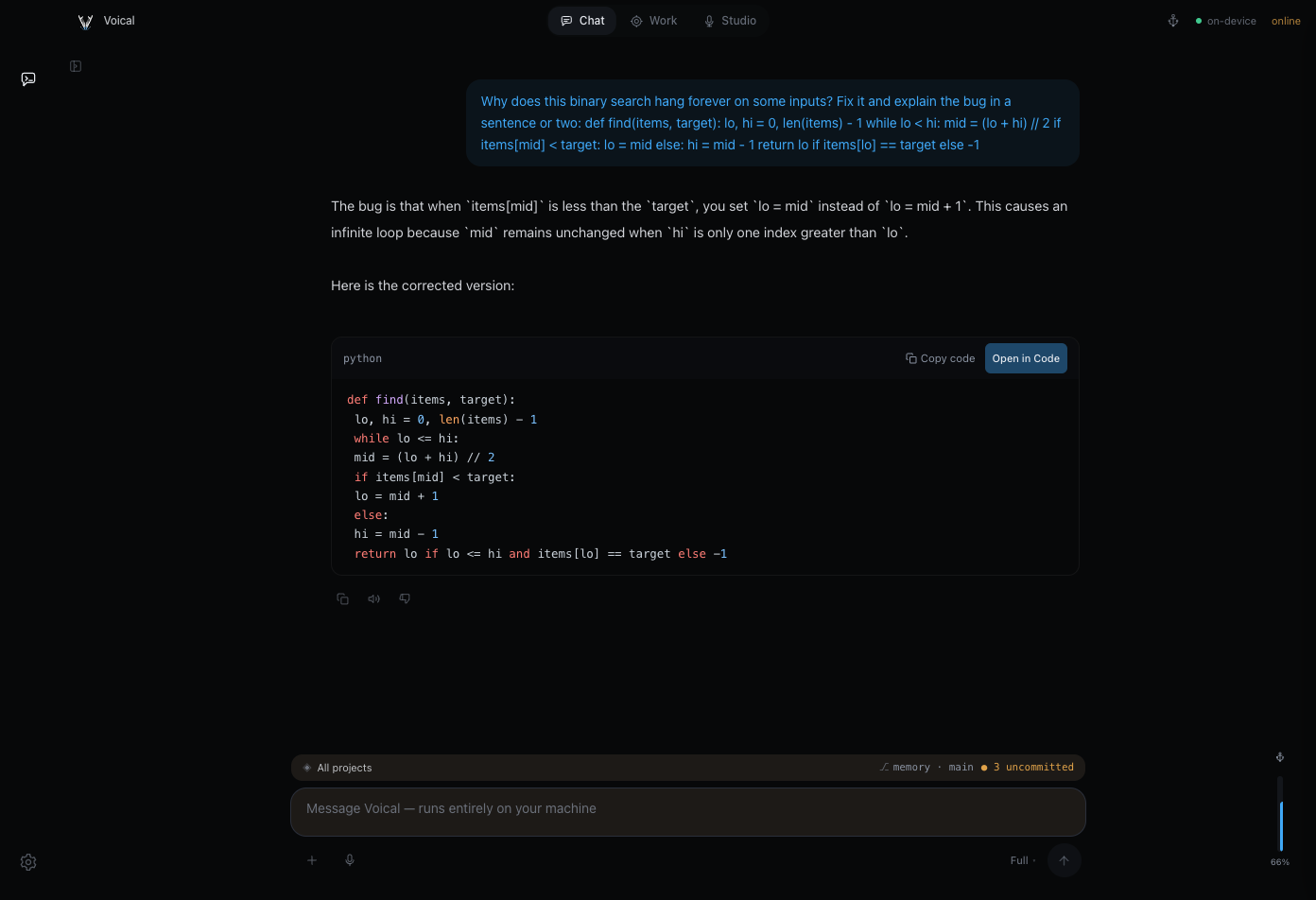The width and height of the screenshot is (1316, 900).
Task: Click the plus attach button
Action: (312, 860)
